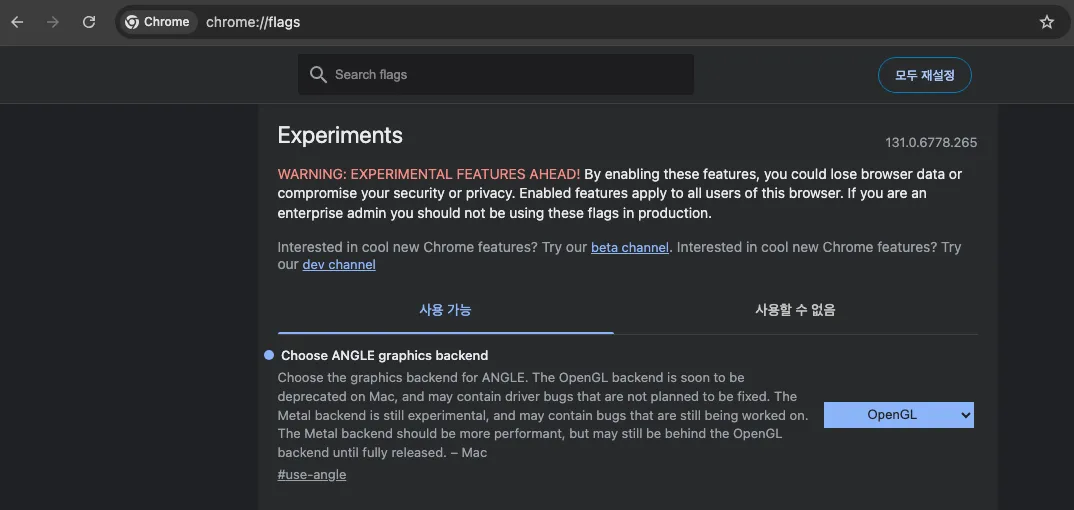Open the OpenGL backend dropdown
The width and height of the screenshot is (1074, 510).
(x=898, y=415)
